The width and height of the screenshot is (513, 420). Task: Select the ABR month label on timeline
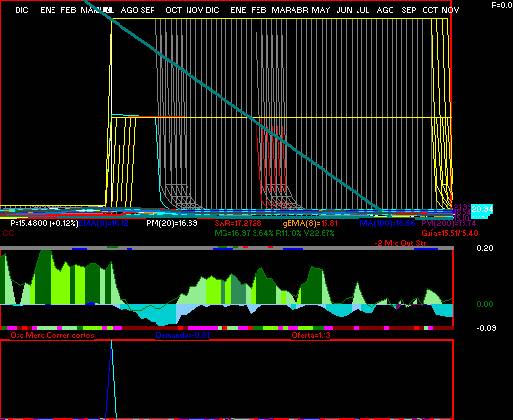[301, 10]
